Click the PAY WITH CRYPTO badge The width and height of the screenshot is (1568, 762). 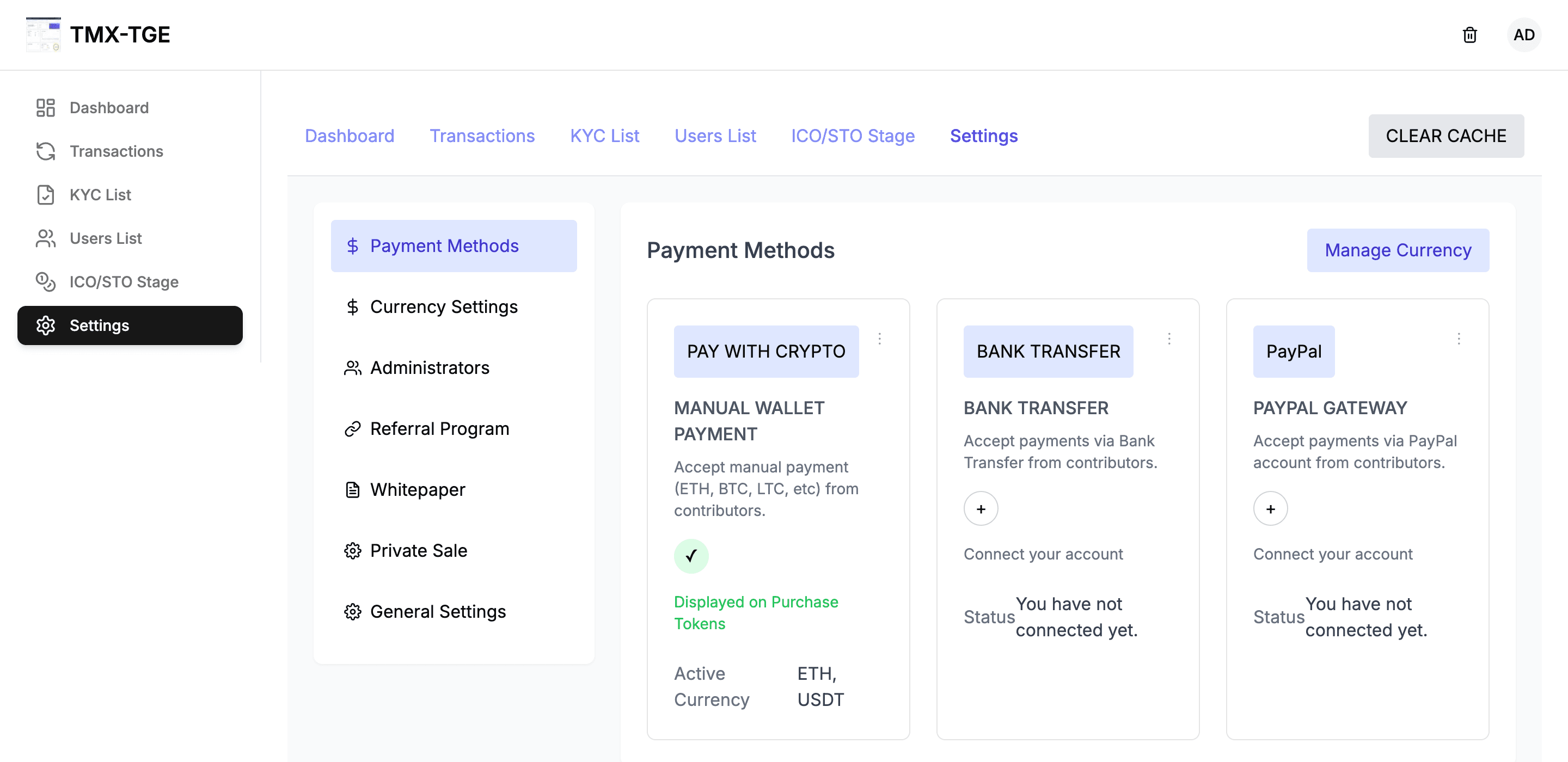767,351
